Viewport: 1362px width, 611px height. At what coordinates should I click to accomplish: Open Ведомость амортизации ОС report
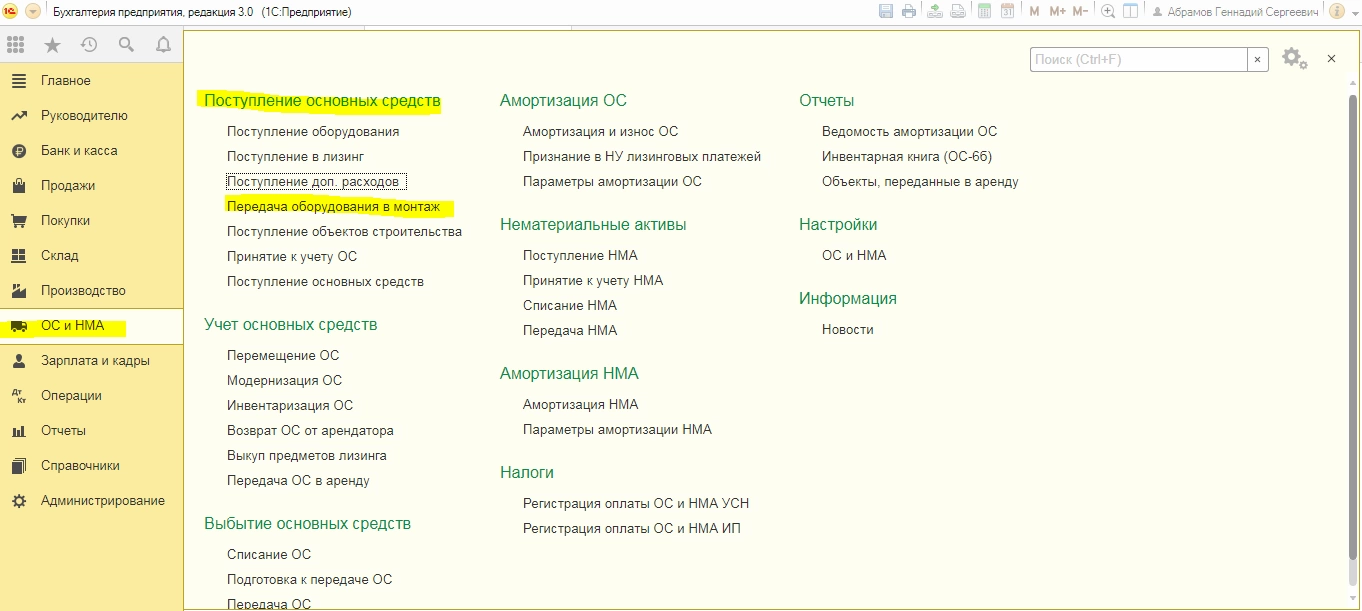pyautogui.click(x=909, y=131)
